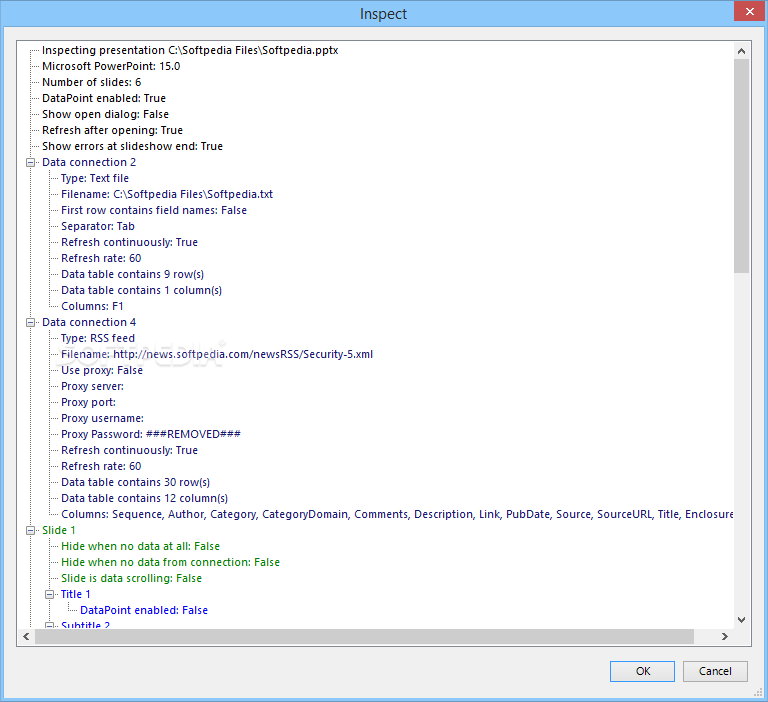Select 'Number of slides: 6' row
The height and width of the screenshot is (702, 768).
click(92, 82)
